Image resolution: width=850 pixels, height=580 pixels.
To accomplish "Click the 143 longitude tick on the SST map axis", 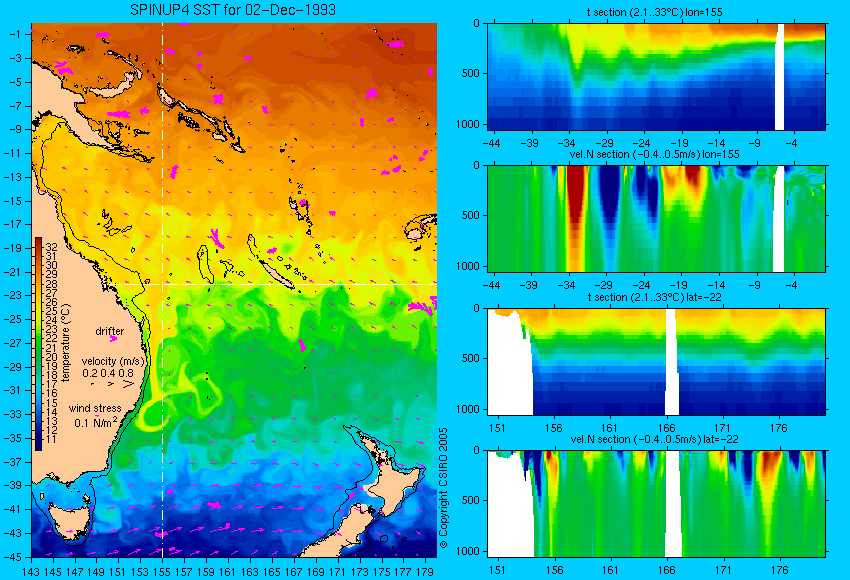I will coord(31,572).
